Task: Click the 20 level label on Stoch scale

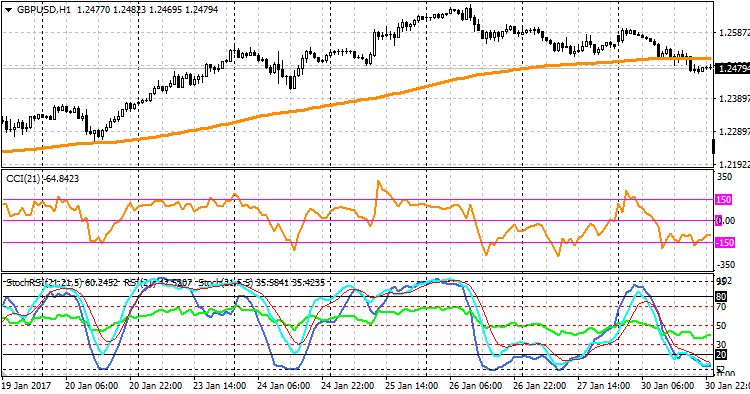Action: point(721,354)
